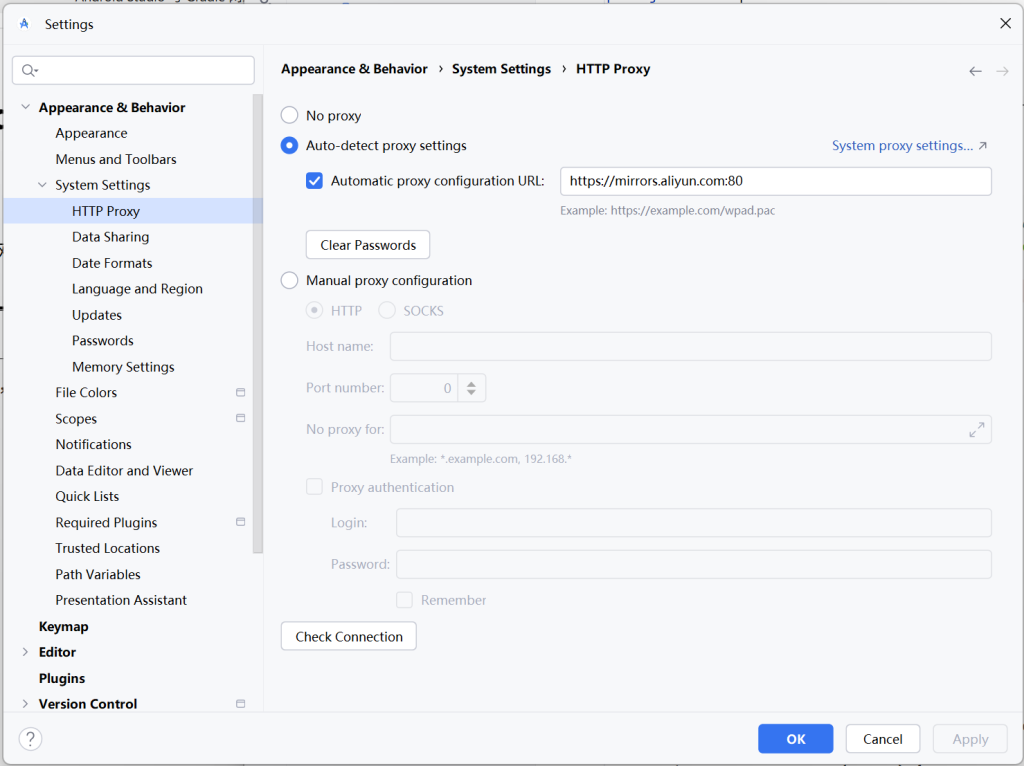Click the help question mark icon
The height and width of the screenshot is (766, 1024).
point(30,739)
